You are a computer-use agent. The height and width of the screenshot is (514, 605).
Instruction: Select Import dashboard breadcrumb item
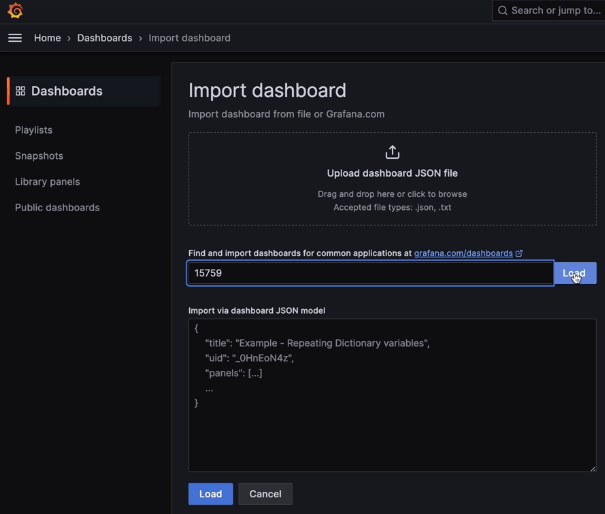pyautogui.click(x=189, y=38)
